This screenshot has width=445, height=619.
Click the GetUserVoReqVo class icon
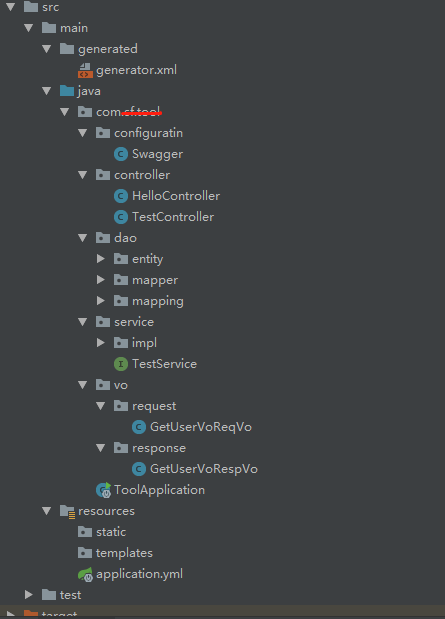[x=139, y=427]
